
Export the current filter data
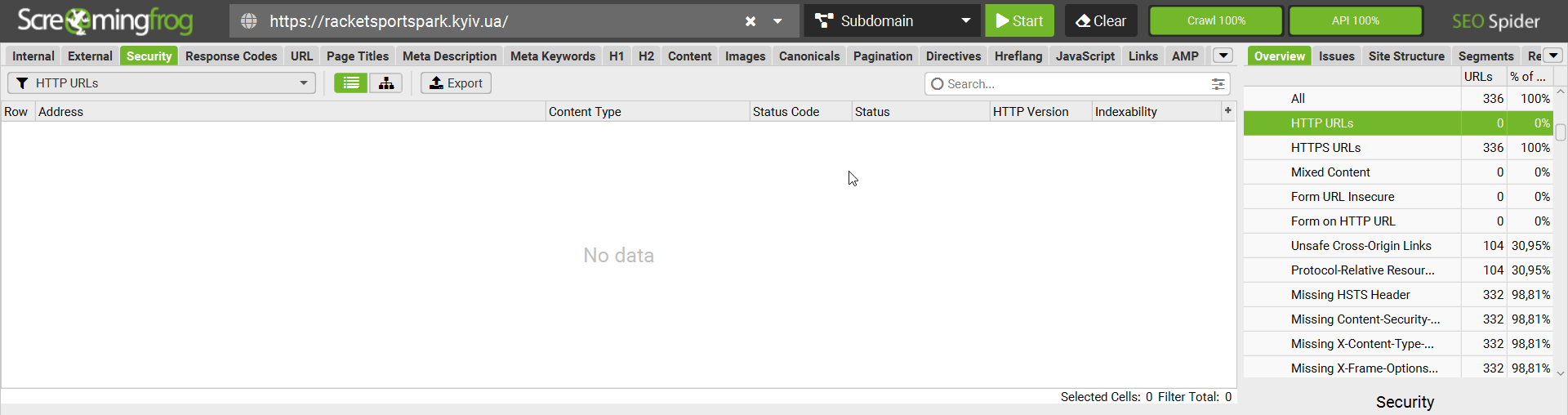[x=456, y=83]
